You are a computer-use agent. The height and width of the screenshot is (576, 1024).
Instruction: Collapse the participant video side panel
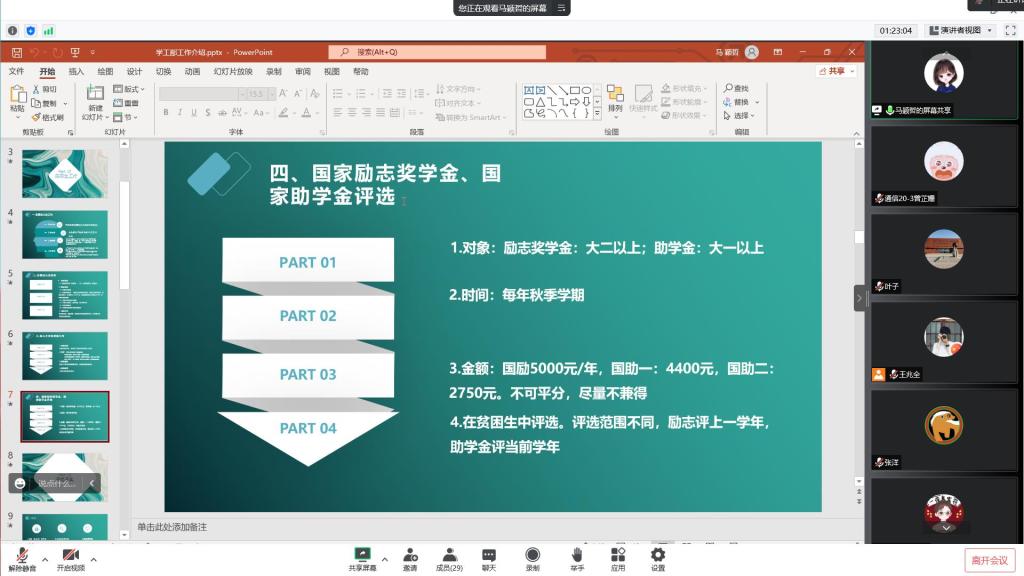pyautogui.click(x=859, y=298)
